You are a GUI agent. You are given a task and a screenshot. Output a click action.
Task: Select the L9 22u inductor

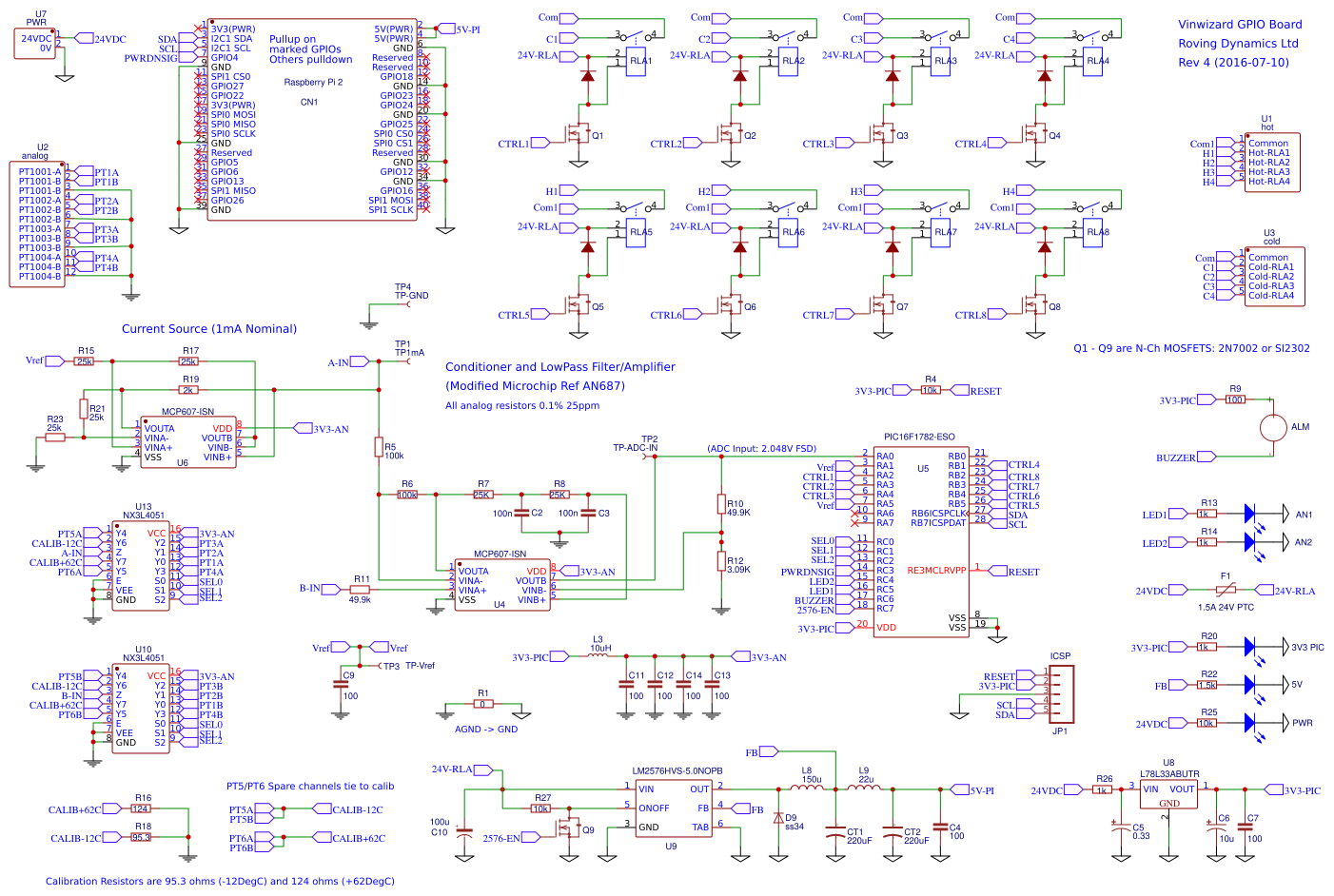pyautogui.click(x=864, y=788)
